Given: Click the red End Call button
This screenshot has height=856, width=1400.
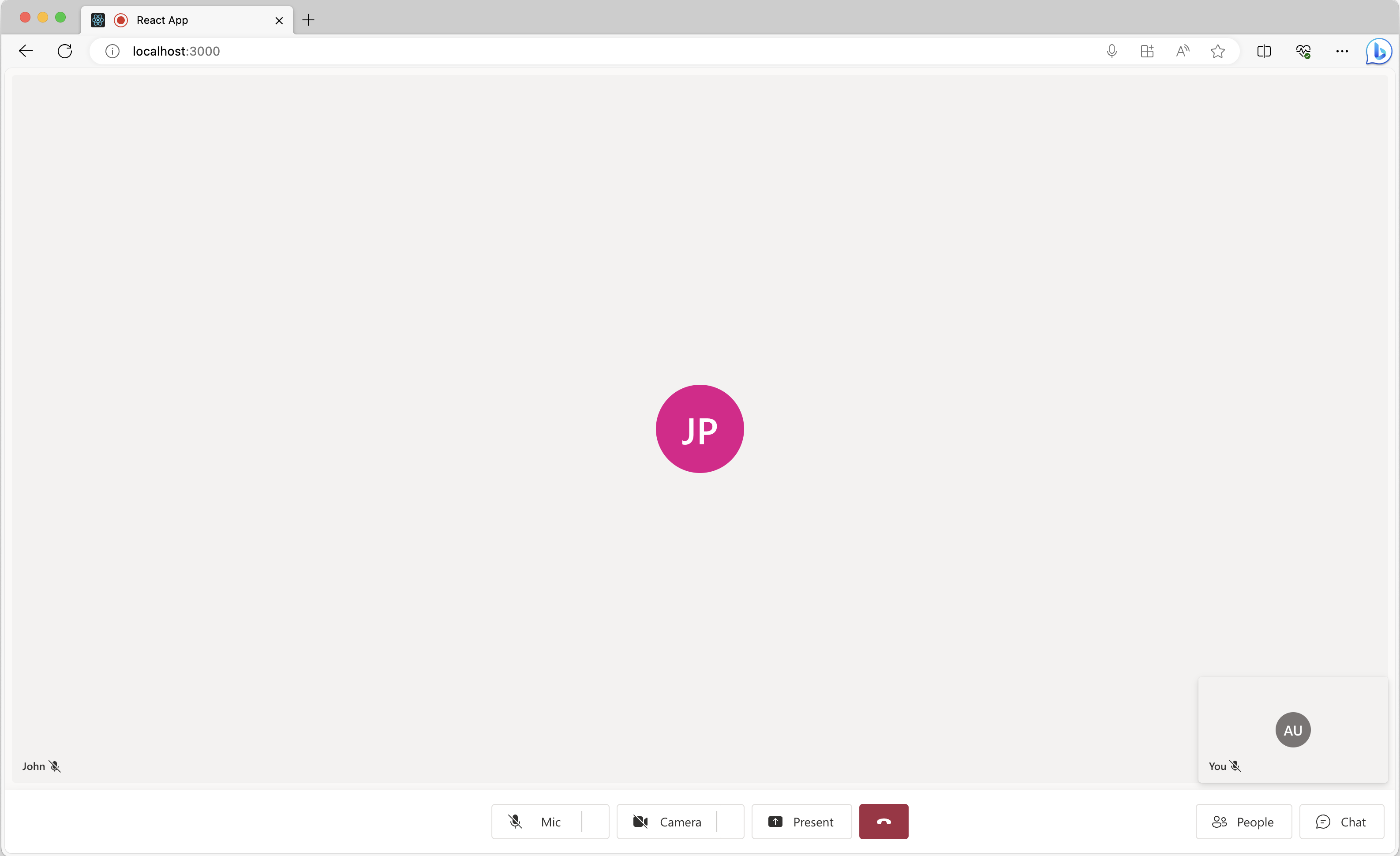Looking at the screenshot, I should pos(883,821).
